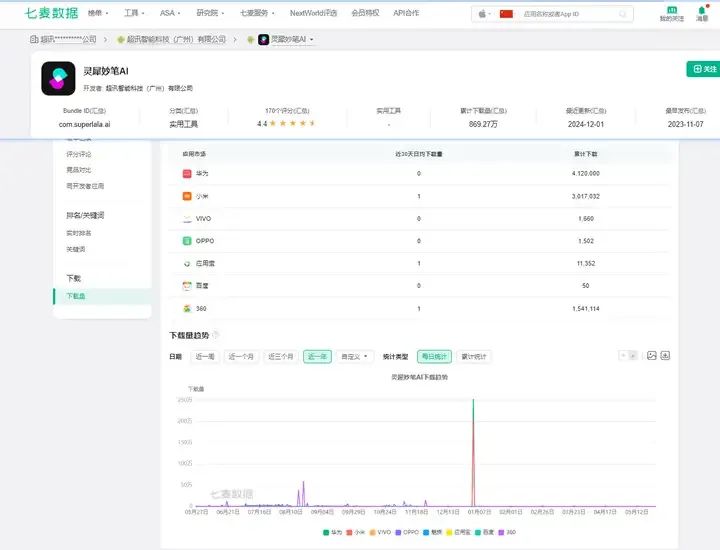Click the help icon beside 下载量趋势
This screenshot has width=720, height=550.
[215, 334]
